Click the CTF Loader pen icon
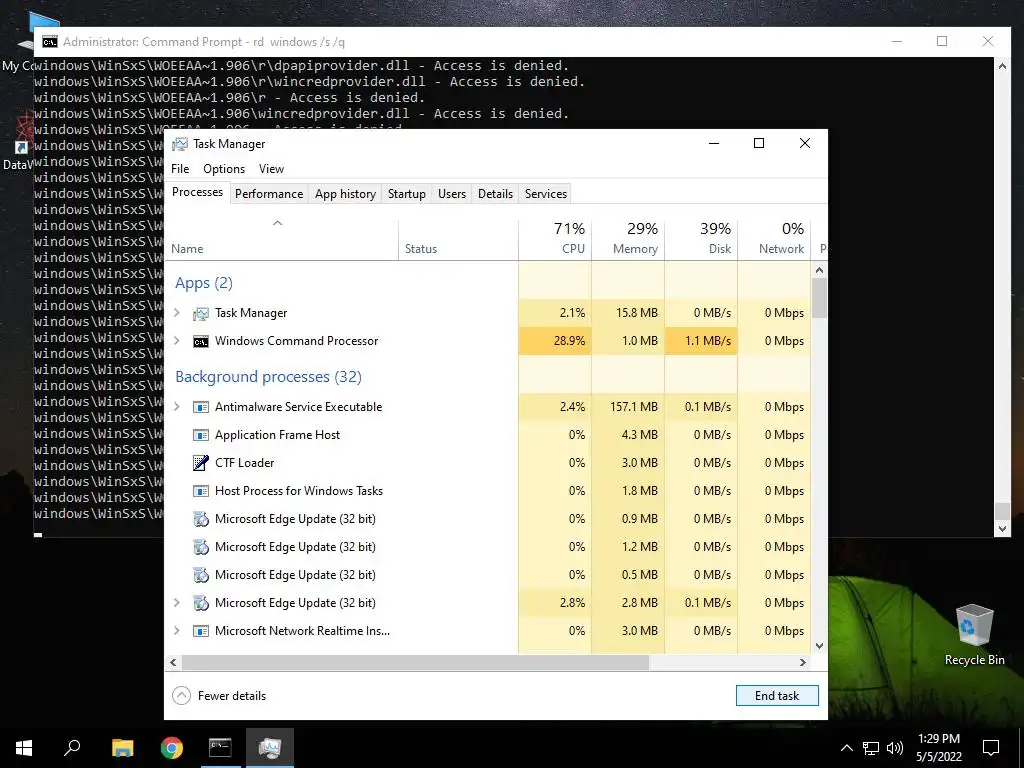 [200, 463]
